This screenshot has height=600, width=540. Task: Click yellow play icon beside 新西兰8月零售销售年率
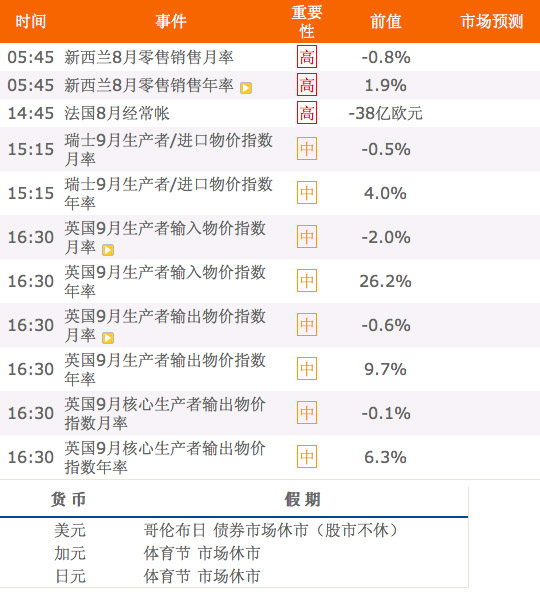click(246, 88)
